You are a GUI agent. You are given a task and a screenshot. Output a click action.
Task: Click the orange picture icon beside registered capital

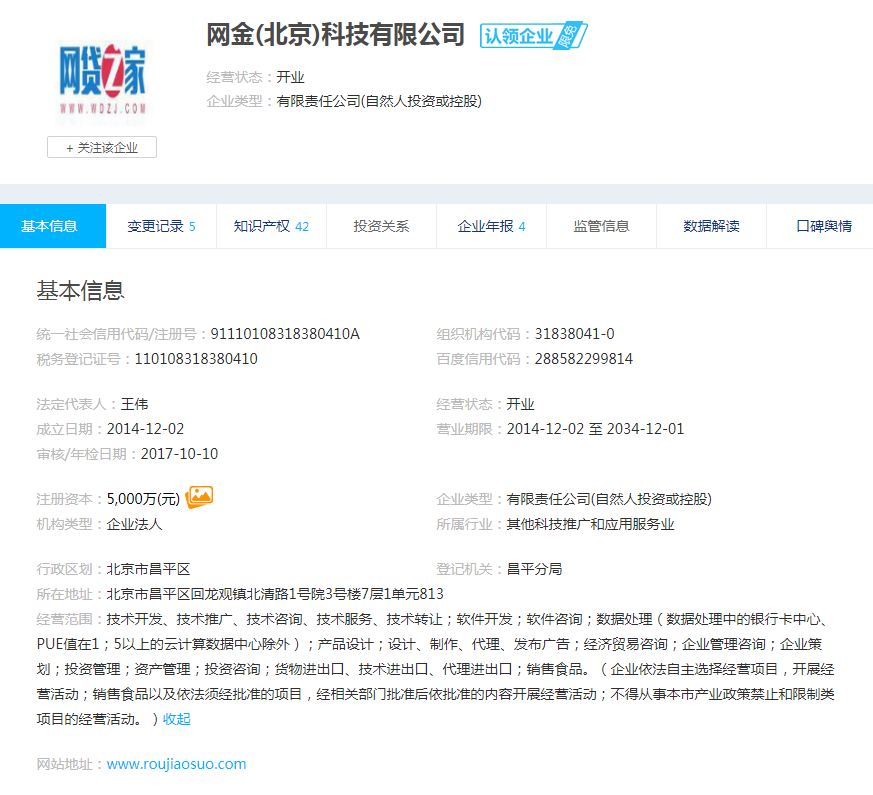[200, 497]
